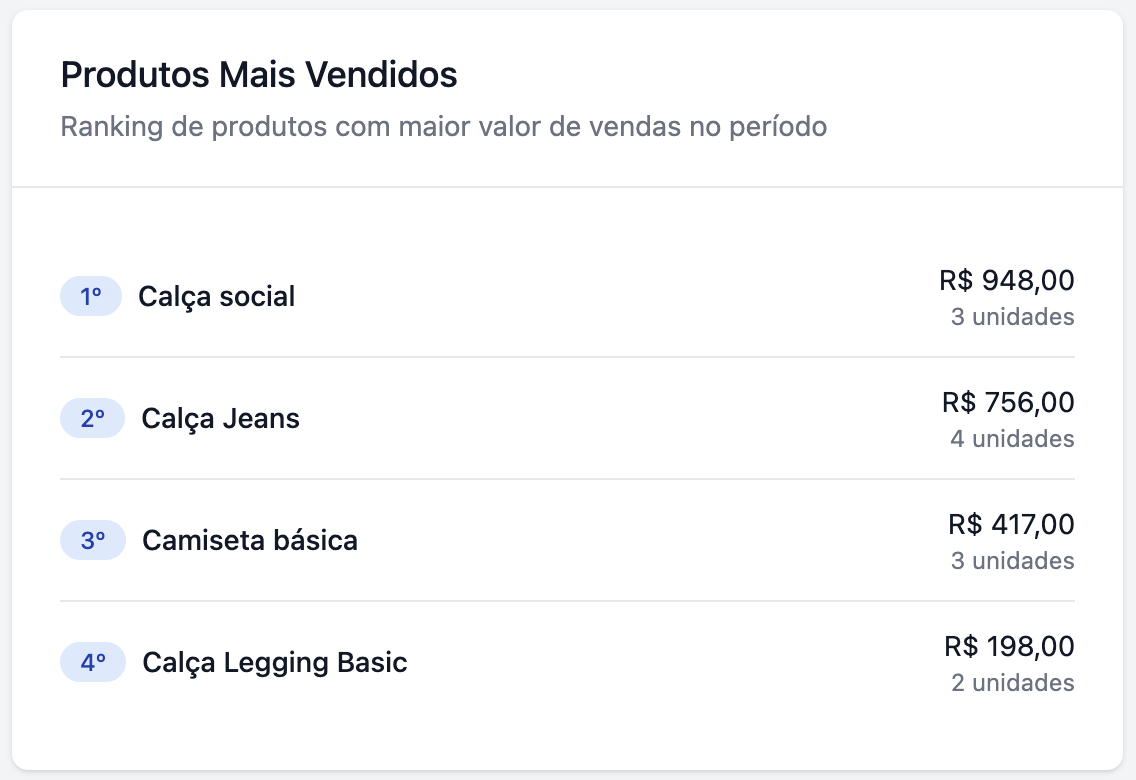
Task: Click the R$ 198,00 sales value
Action: [x=1009, y=647]
